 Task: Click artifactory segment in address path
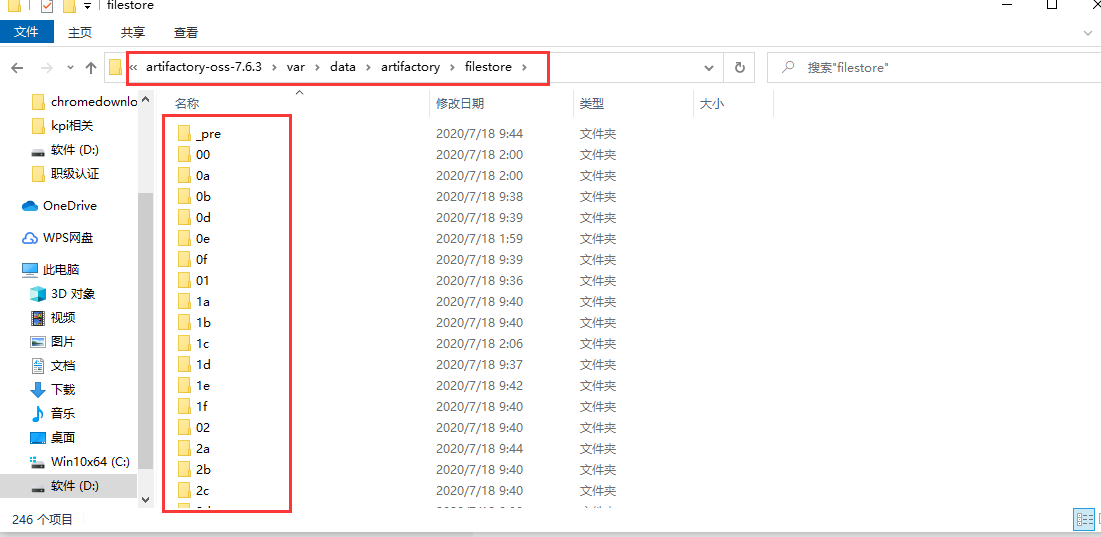(410, 67)
